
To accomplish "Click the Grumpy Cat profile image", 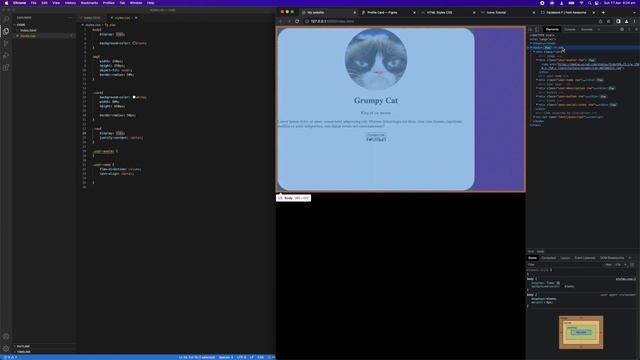I will 376,59.
